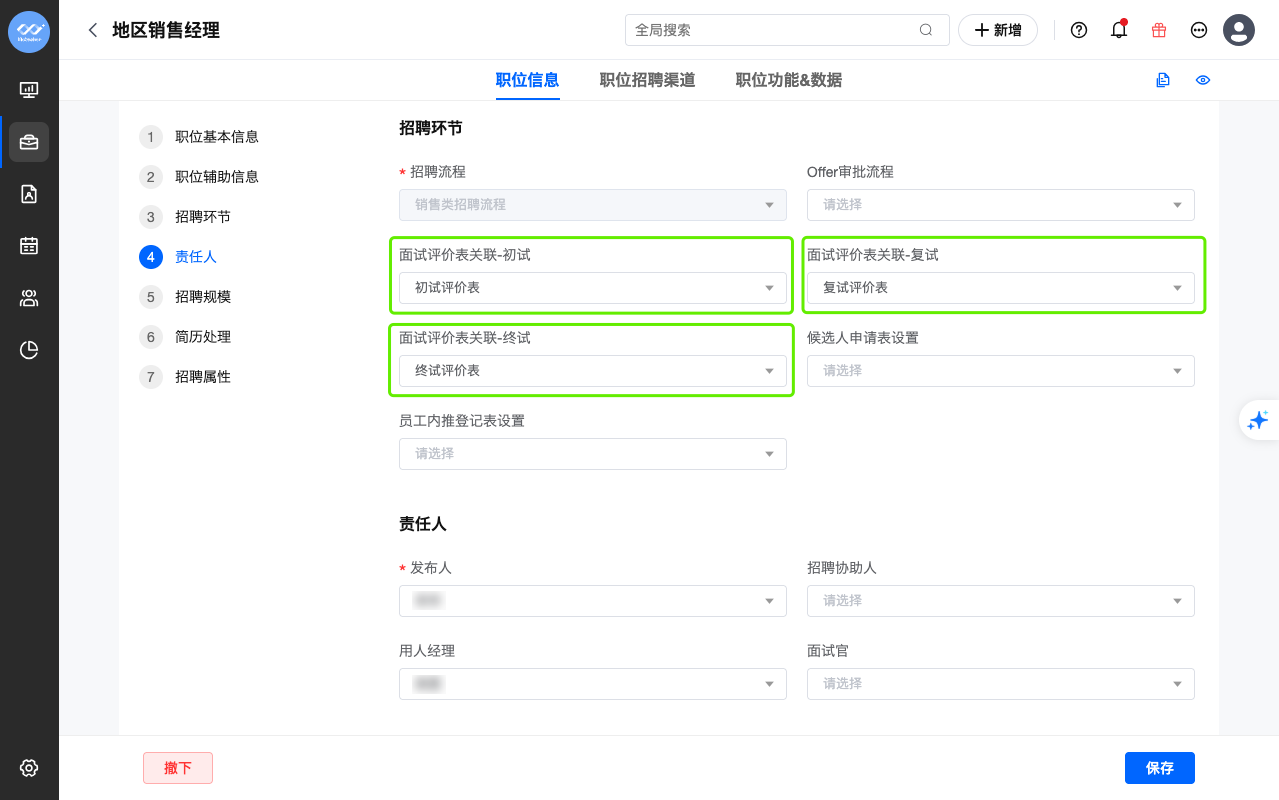Click the pie chart reports icon
Viewport: 1279px width, 800px height.
(x=29, y=349)
